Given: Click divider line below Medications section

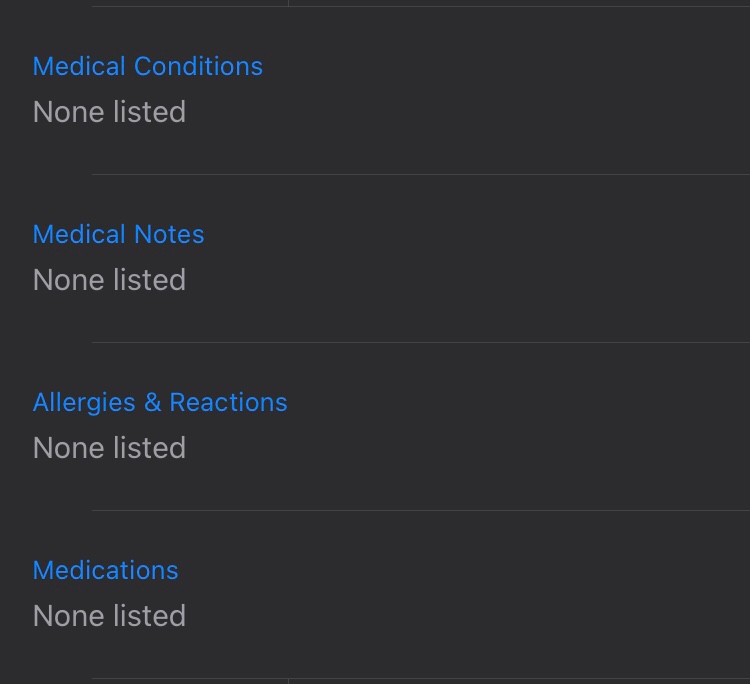Looking at the screenshot, I should 420,679.
